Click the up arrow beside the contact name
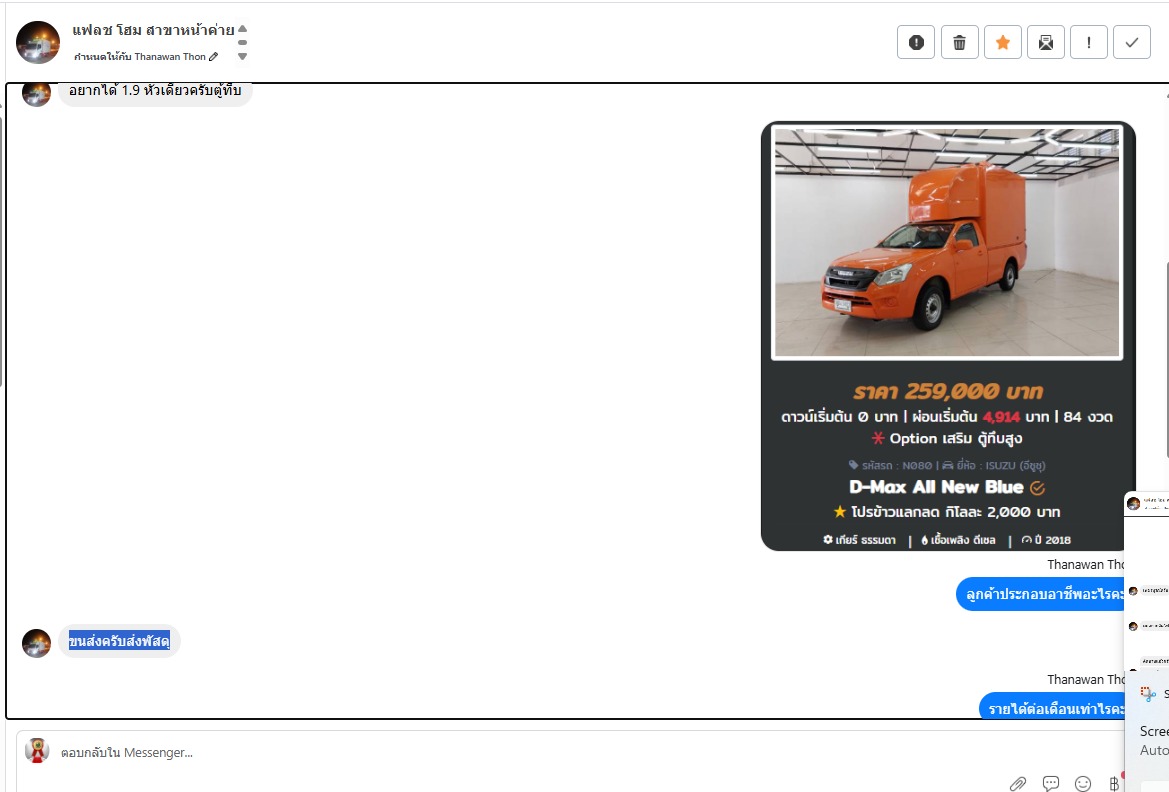 [x=242, y=28]
